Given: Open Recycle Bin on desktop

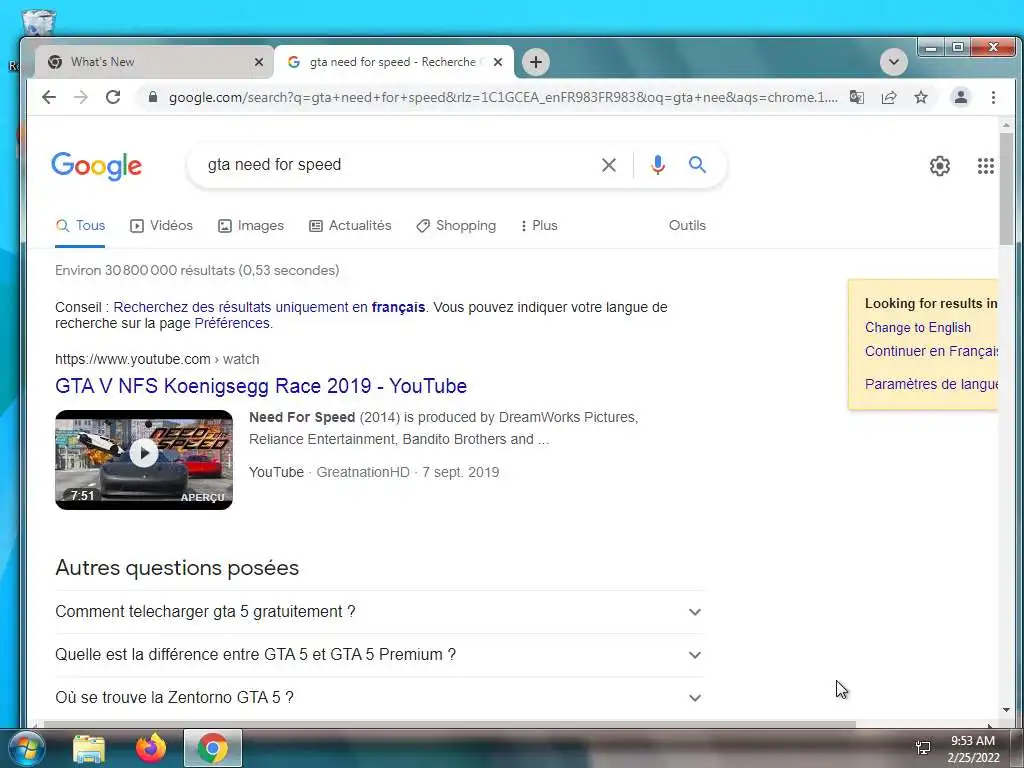Looking at the screenshot, I should 37,23.
